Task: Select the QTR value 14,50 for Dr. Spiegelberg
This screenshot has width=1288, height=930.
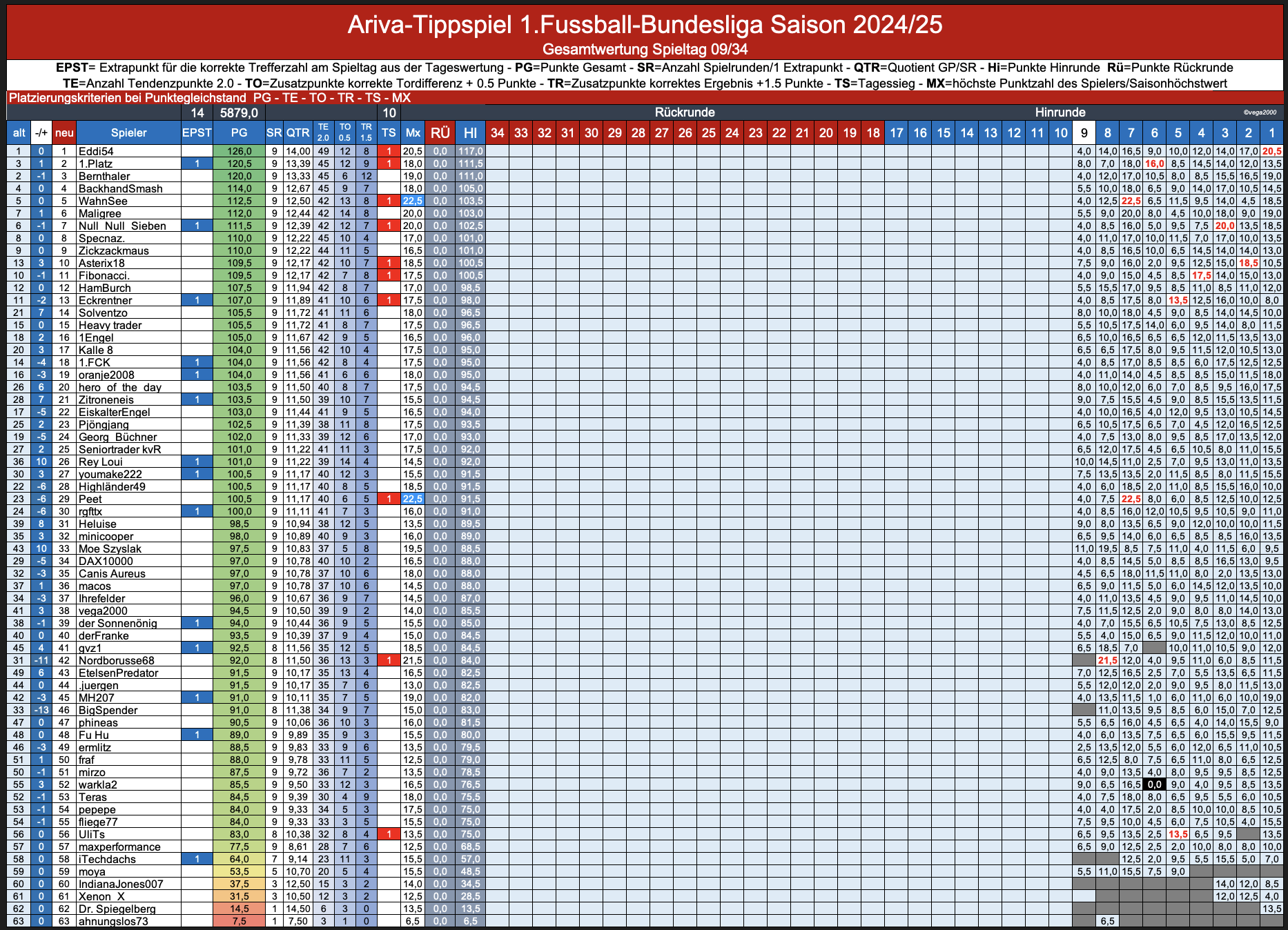Action: pos(298,909)
